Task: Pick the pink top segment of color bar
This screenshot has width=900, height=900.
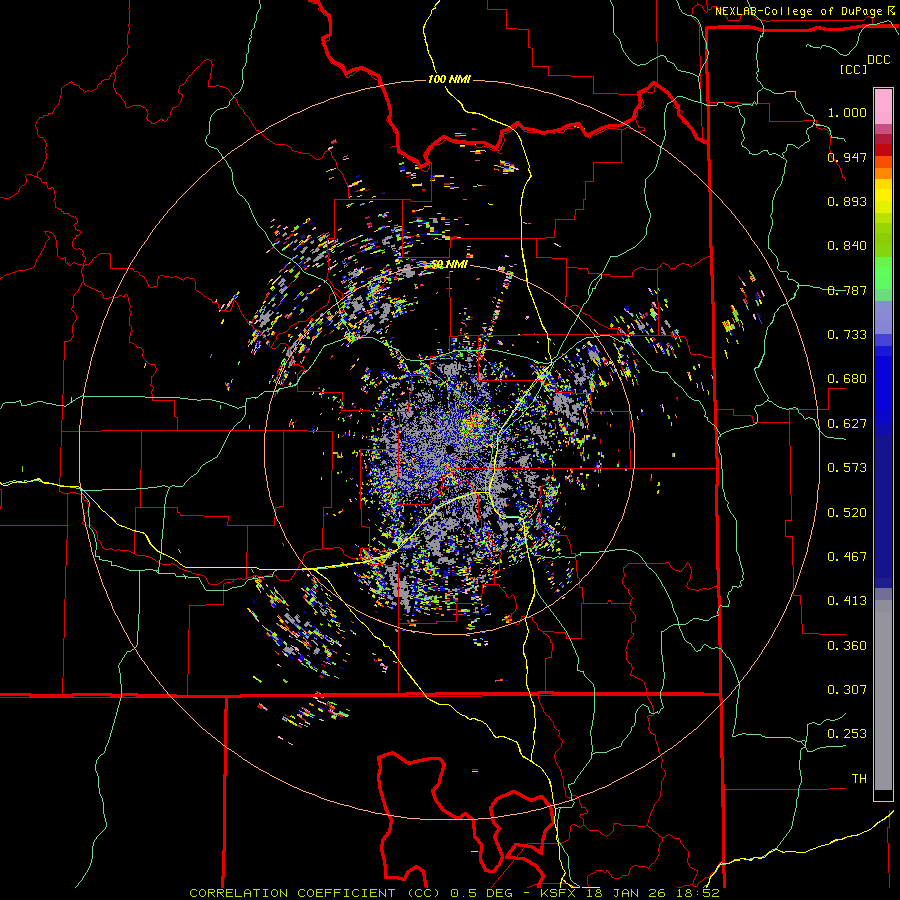Action: [x=883, y=107]
